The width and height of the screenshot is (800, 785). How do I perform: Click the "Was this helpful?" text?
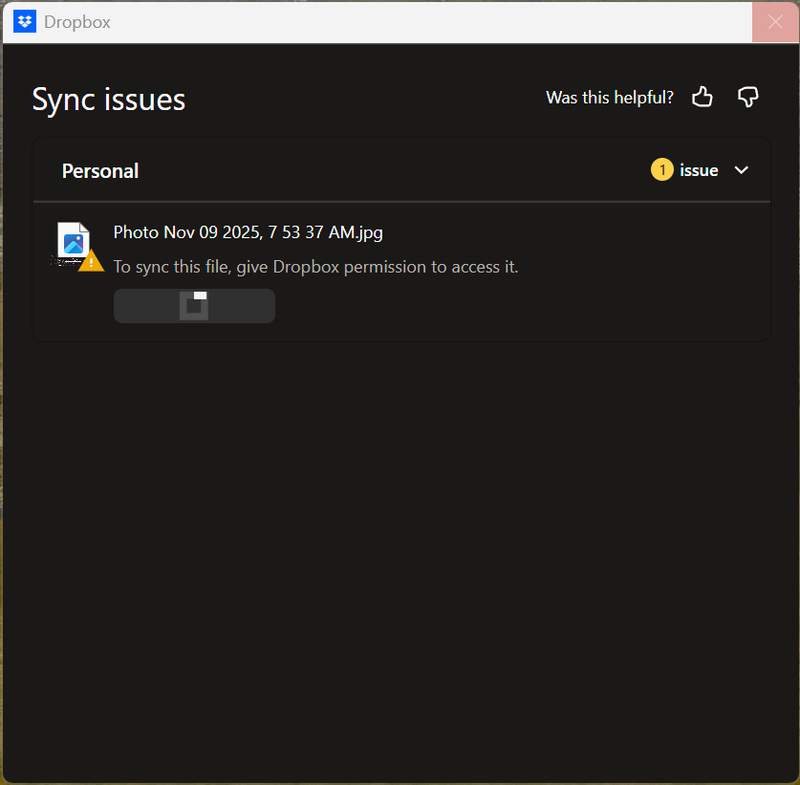(x=609, y=97)
